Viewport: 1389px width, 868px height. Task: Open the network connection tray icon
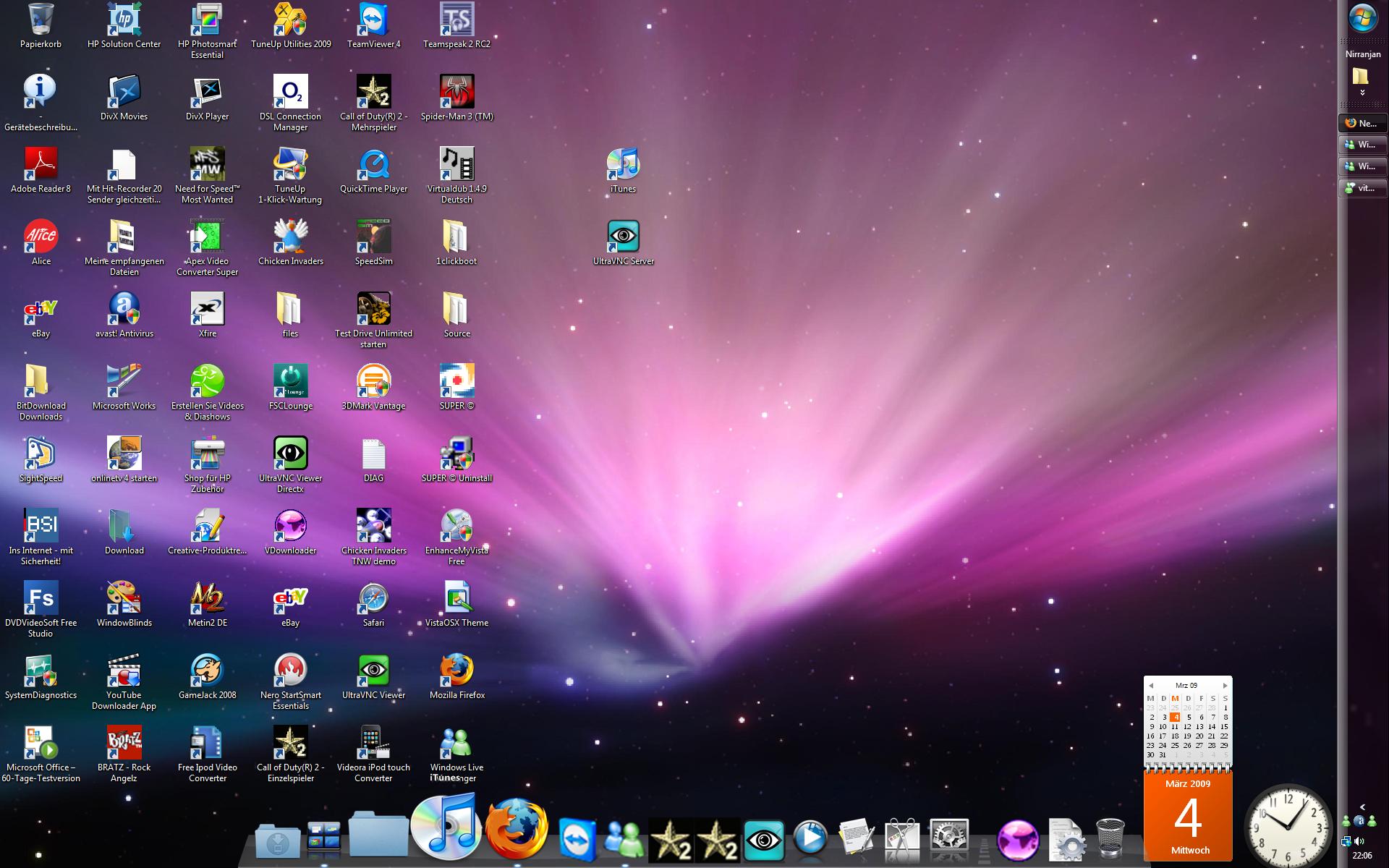coord(1346,841)
